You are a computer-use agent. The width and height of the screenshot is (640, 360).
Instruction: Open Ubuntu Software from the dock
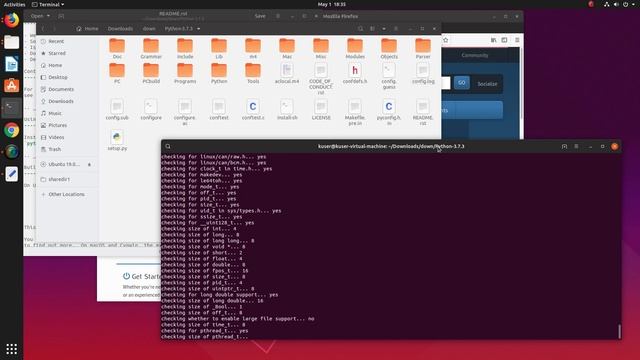11,86
